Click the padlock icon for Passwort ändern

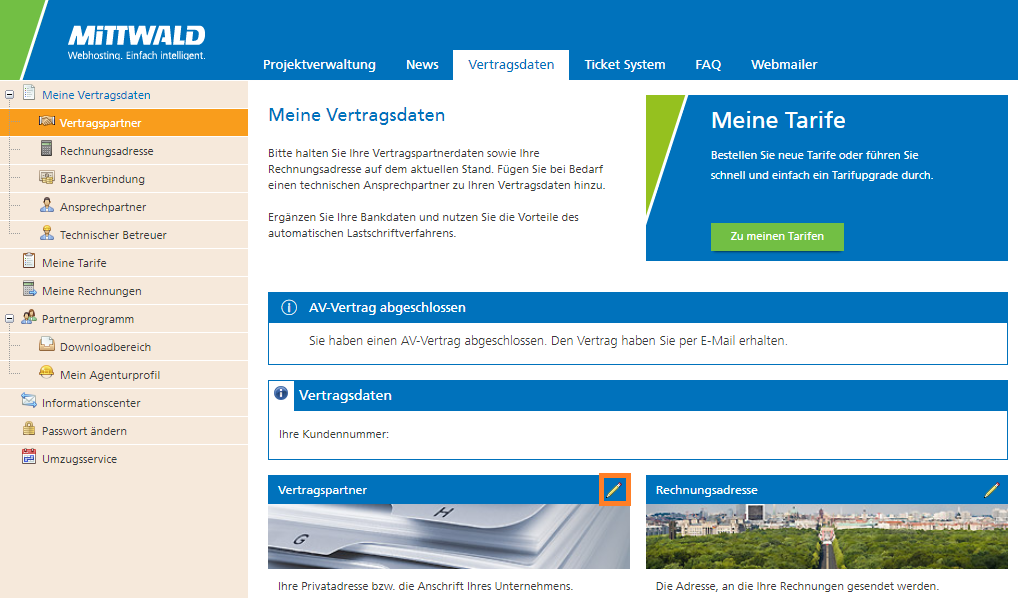pos(29,428)
